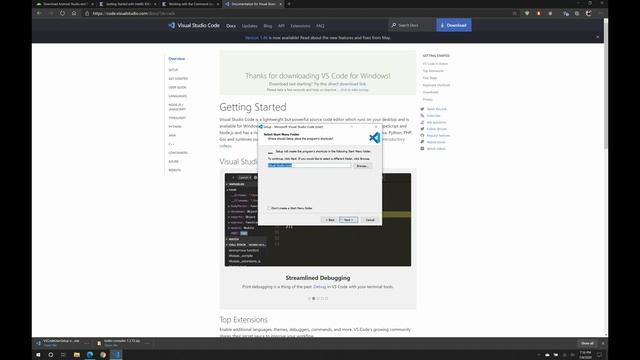The height and width of the screenshot is (360, 640).
Task: Click the Search Docs field
Action: click(x=411, y=25)
